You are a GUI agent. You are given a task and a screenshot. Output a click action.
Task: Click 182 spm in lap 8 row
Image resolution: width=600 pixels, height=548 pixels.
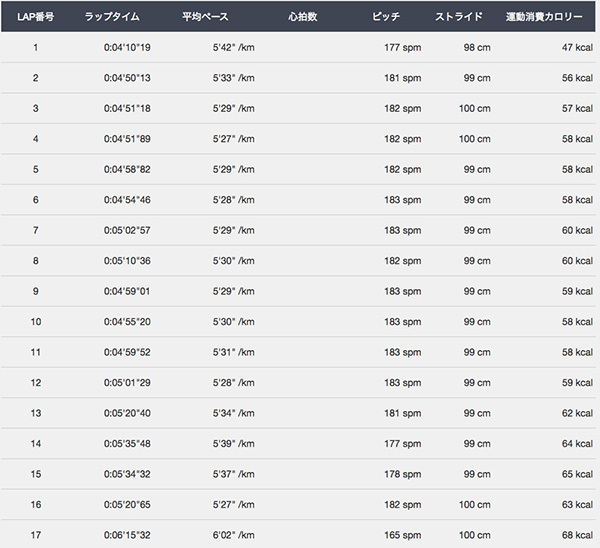tap(403, 261)
